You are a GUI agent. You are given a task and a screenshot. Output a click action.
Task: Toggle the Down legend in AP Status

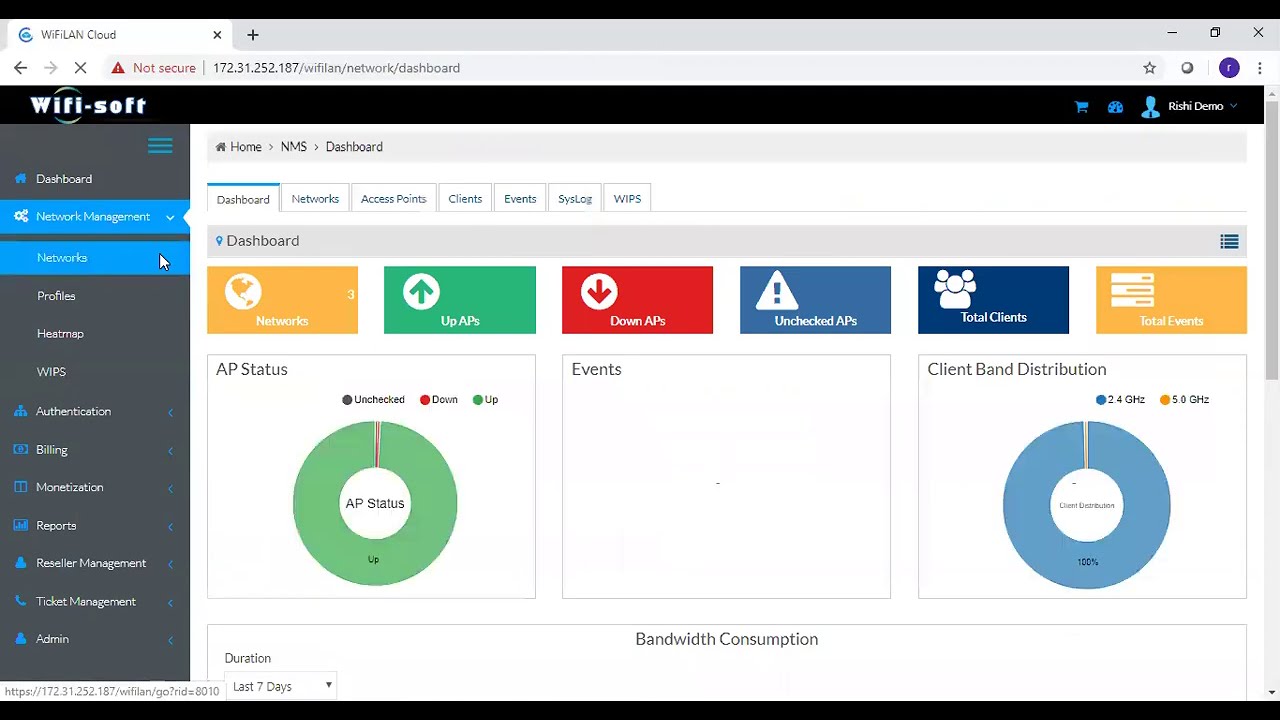tap(439, 400)
